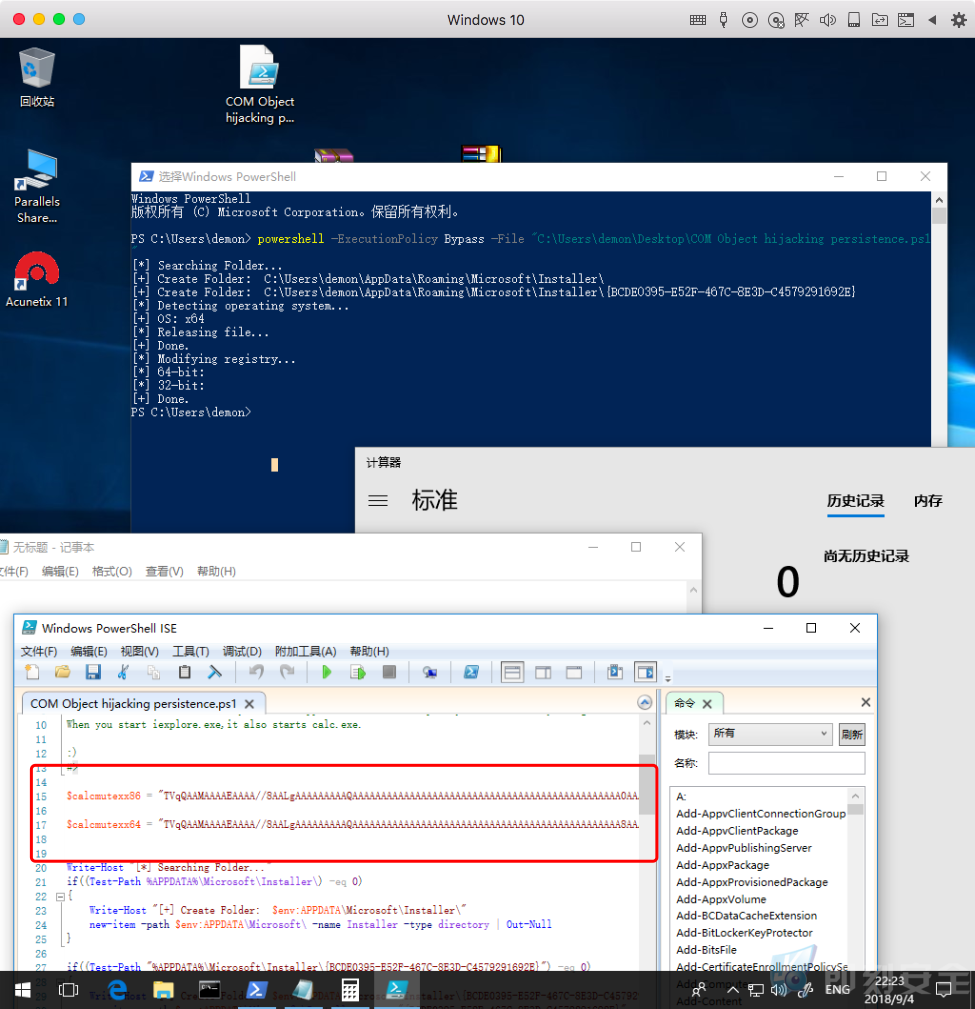Run the script with green play button
975x1009 pixels.
[326, 672]
